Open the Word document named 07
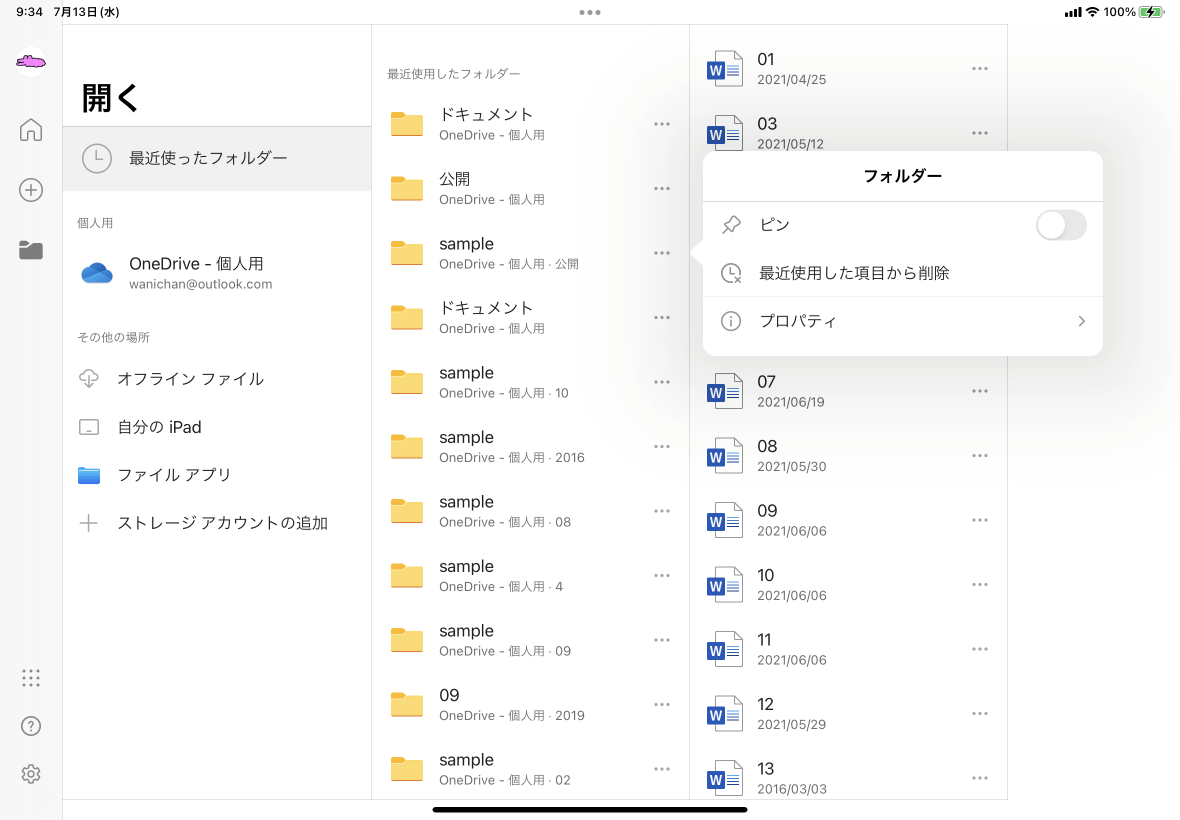Viewport: 1180px width, 820px height. [x=767, y=391]
